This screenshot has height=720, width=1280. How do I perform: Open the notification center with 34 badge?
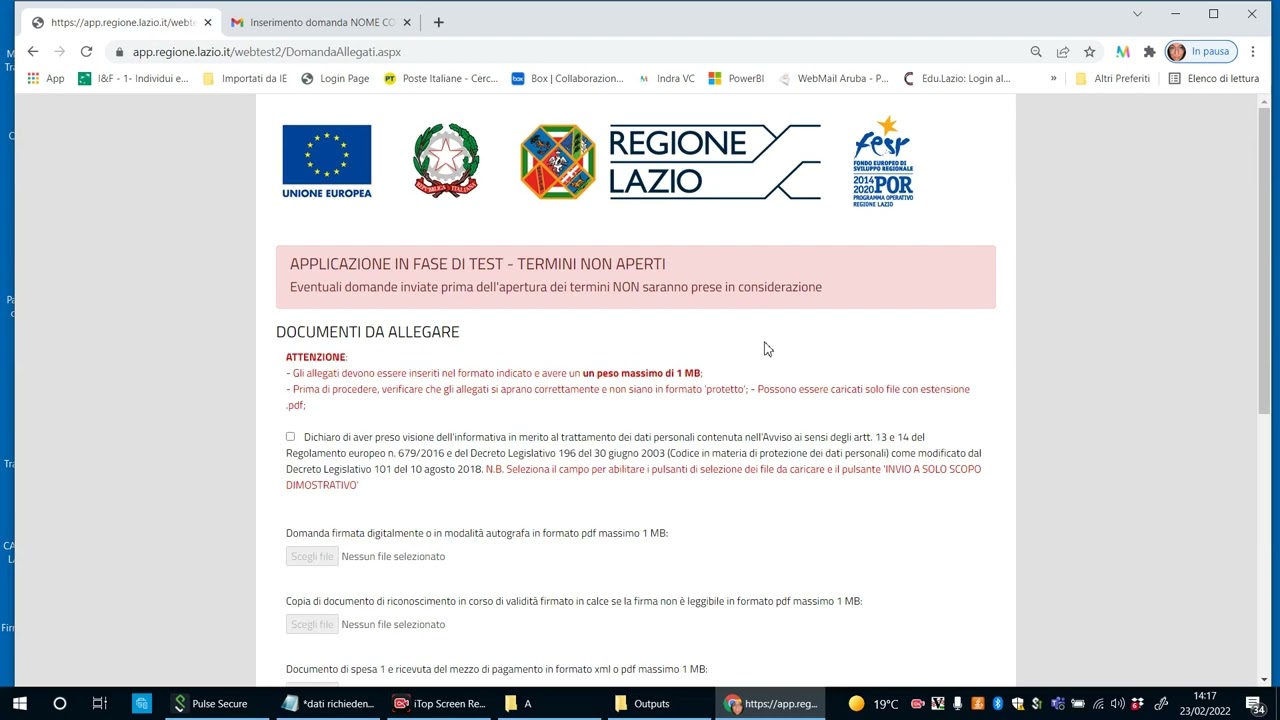[1255, 704]
